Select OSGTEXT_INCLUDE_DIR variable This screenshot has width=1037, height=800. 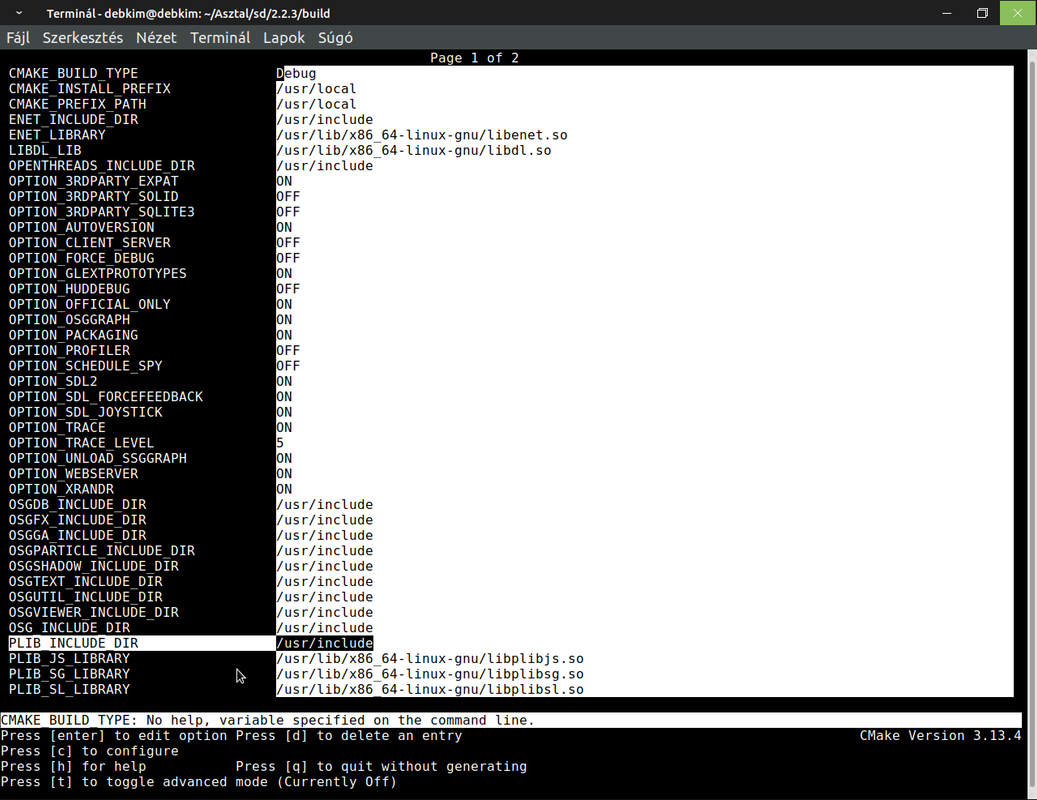click(x=85, y=582)
